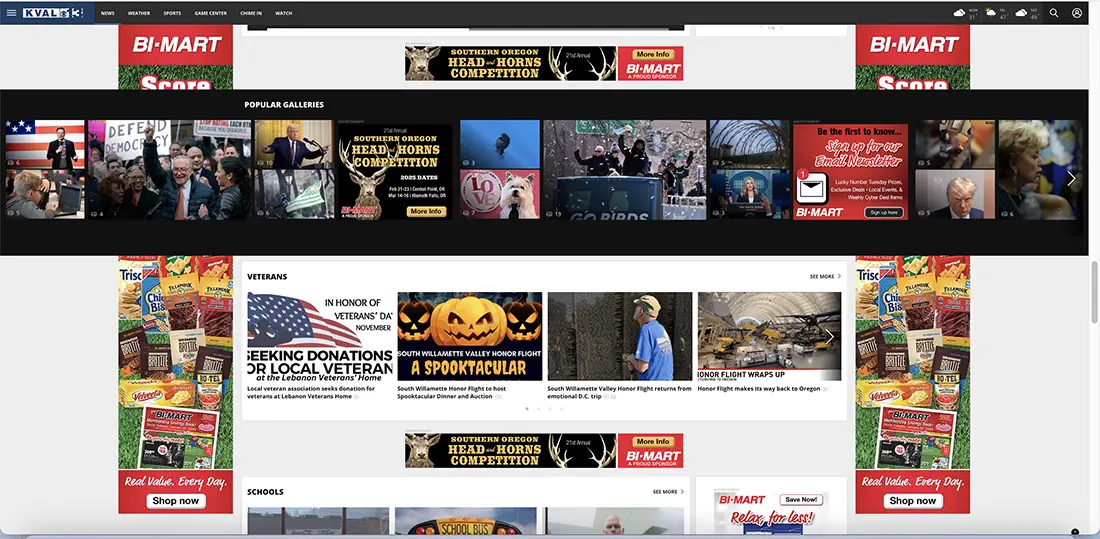Click See More in Schools section
This screenshot has width=1100, height=539.
[x=668, y=492]
